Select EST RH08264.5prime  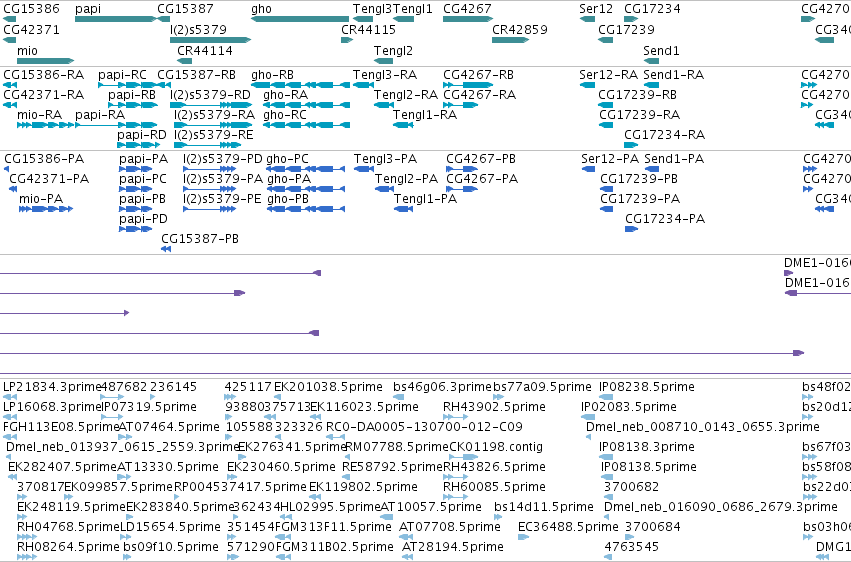click(27, 558)
